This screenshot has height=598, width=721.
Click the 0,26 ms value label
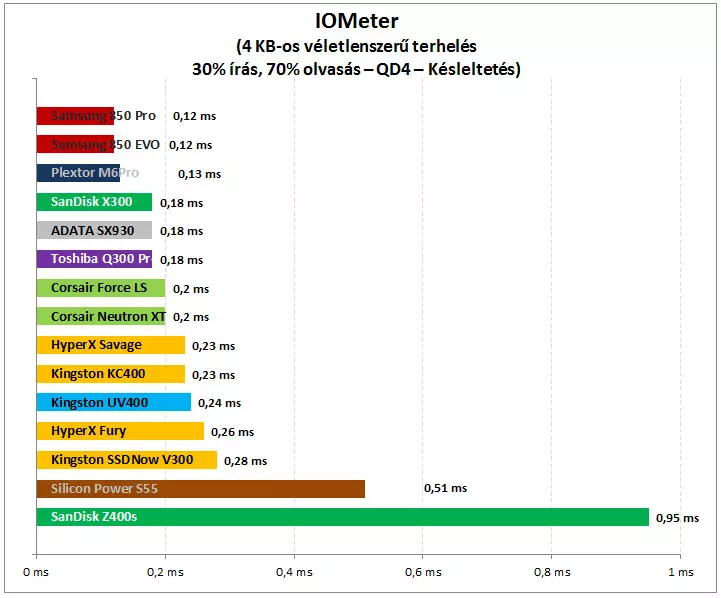point(232,432)
